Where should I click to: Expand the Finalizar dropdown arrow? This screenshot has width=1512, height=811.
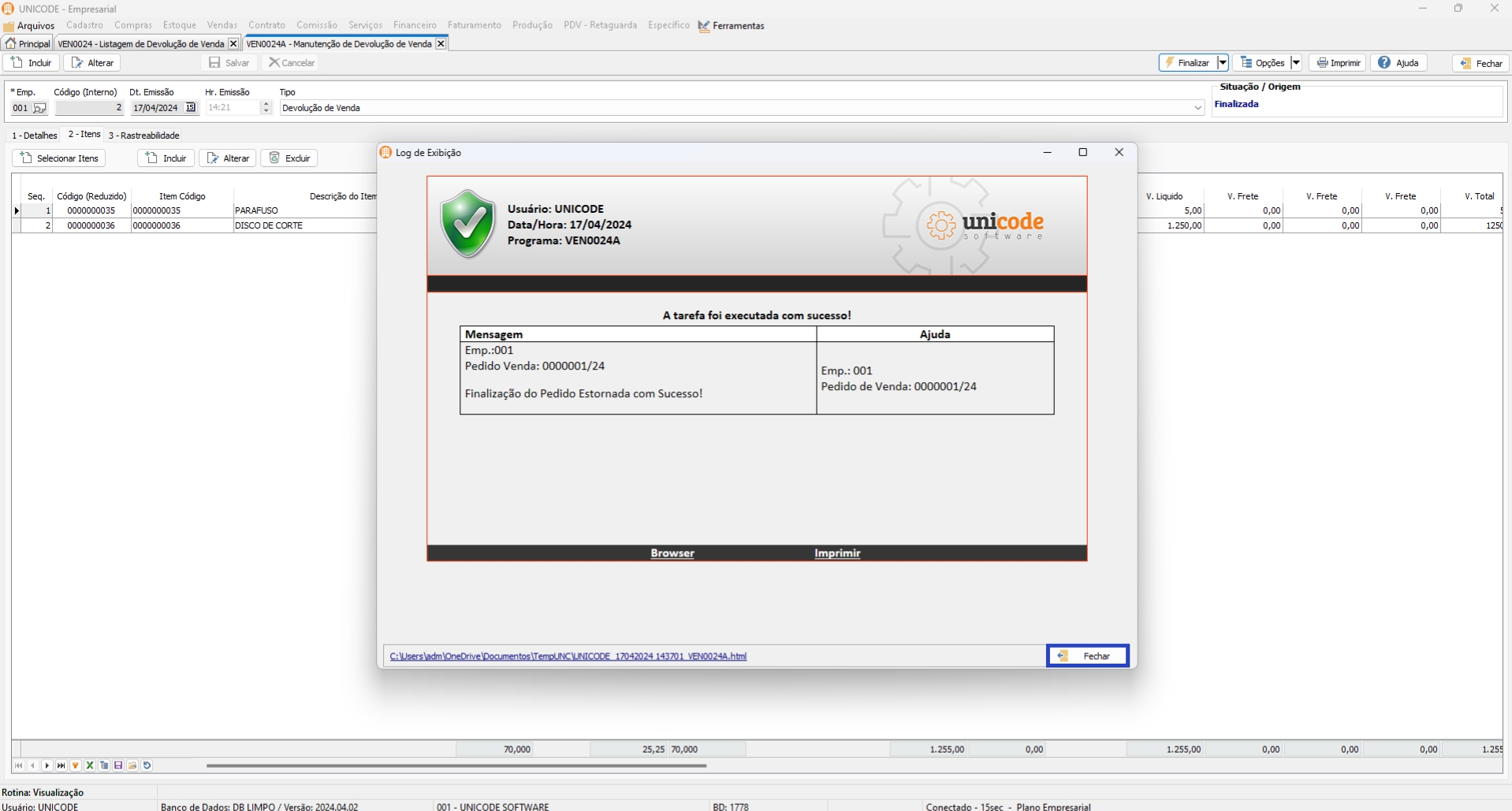pos(1222,63)
